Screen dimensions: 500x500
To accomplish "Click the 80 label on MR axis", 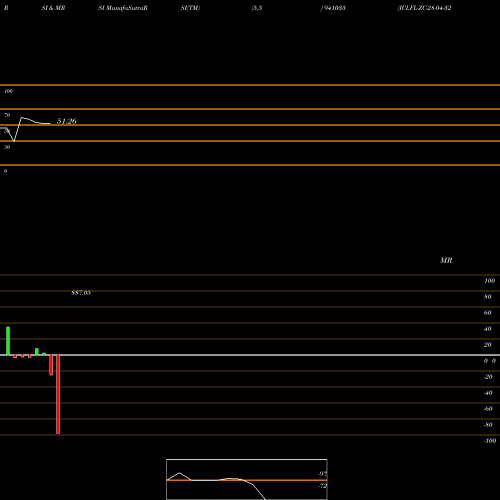I will click(x=488, y=297).
